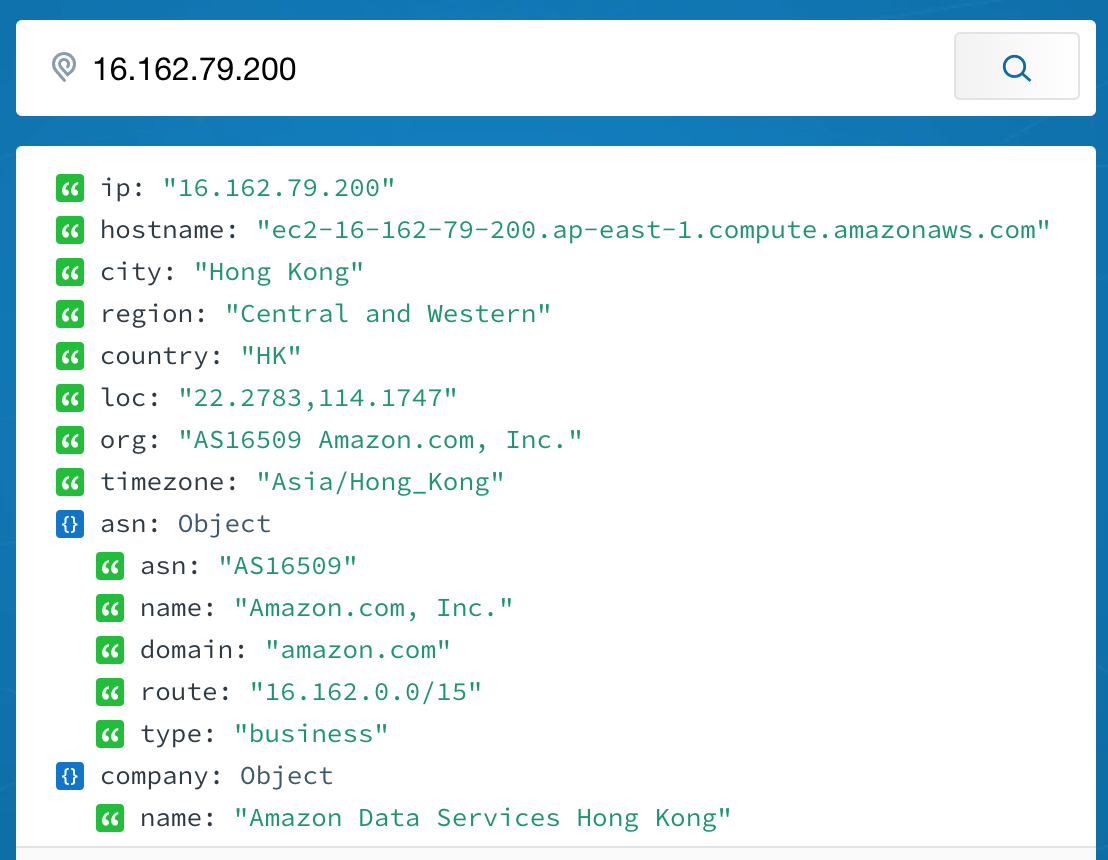Select the city value "Hong Kong"

point(278,272)
